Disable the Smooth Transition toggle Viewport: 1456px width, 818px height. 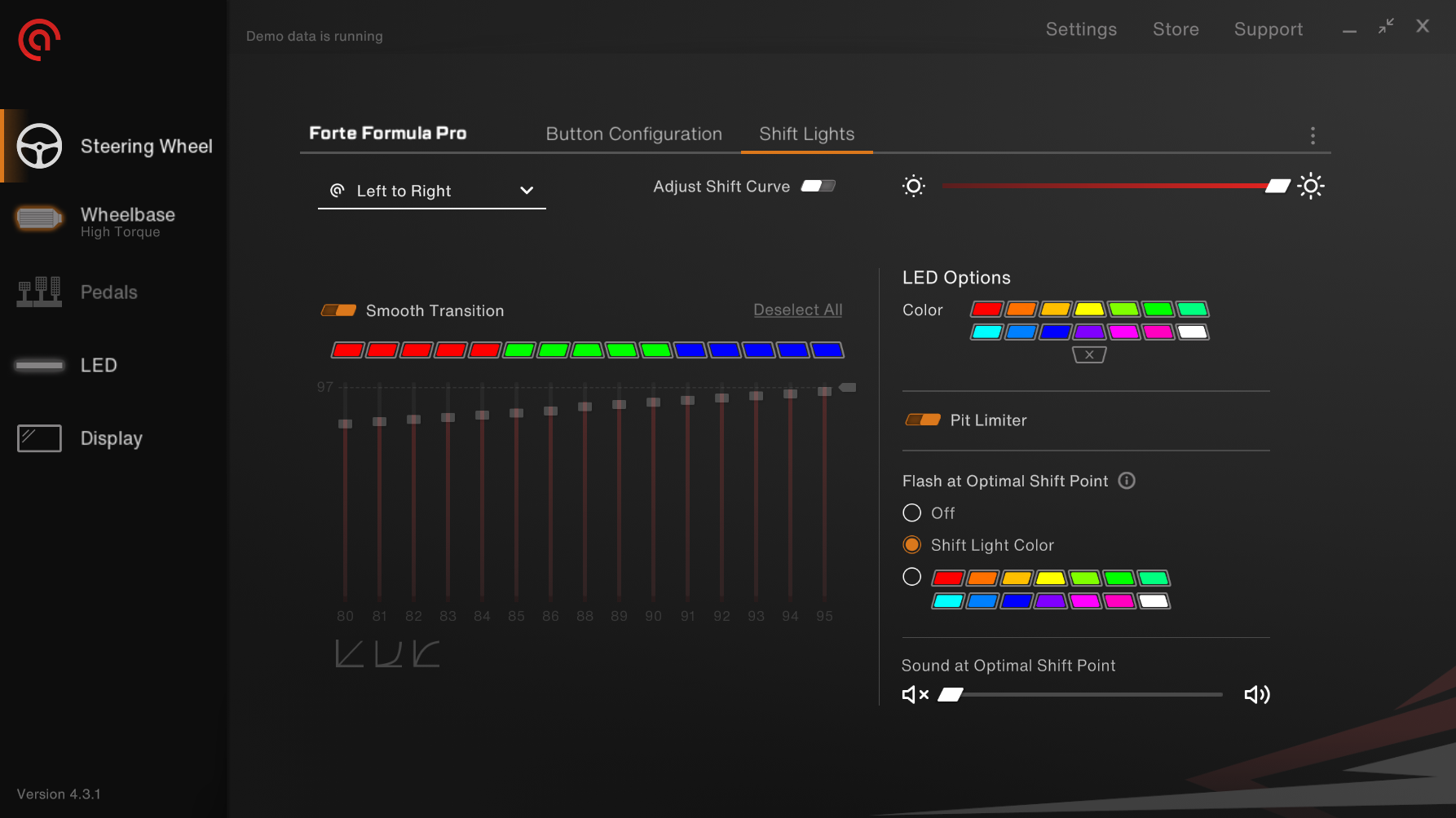coord(338,310)
